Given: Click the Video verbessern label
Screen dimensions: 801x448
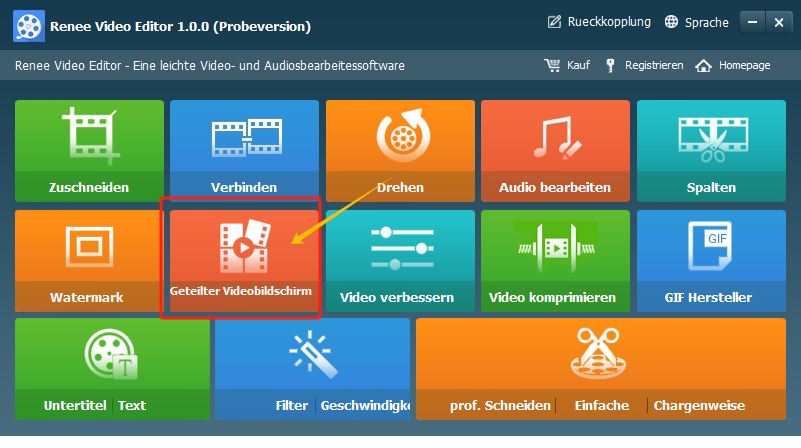Looking at the screenshot, I should click(397, 297).
